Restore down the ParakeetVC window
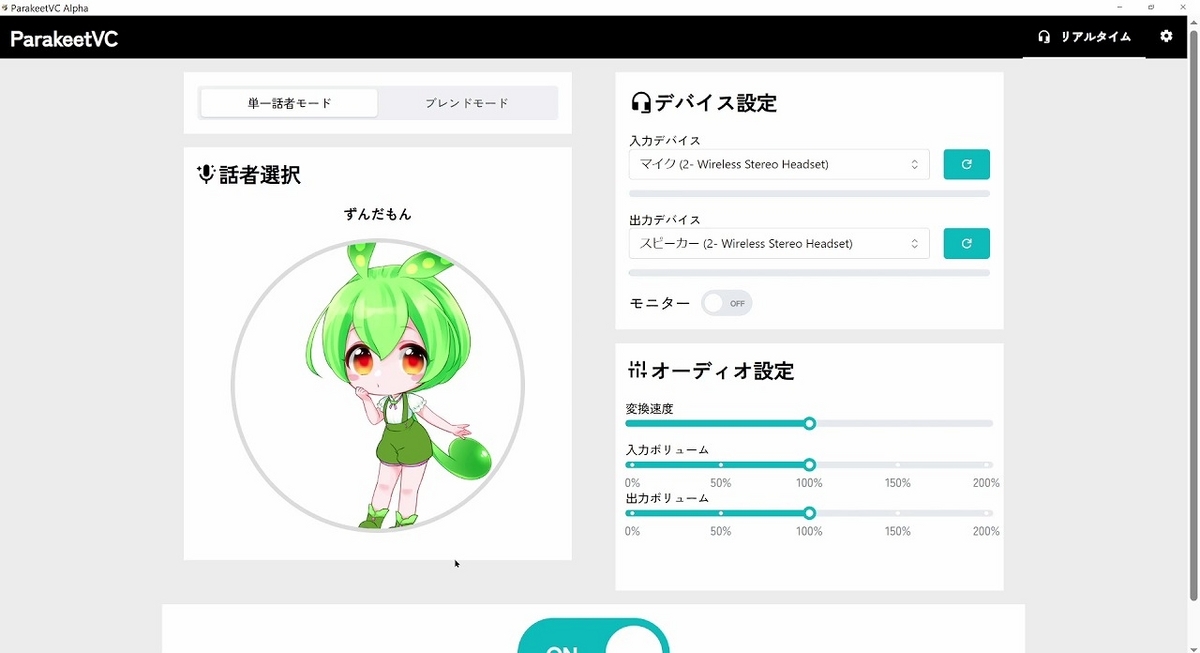The image size is (1200, 653). pyautogui.click(x=1151, y=7)
